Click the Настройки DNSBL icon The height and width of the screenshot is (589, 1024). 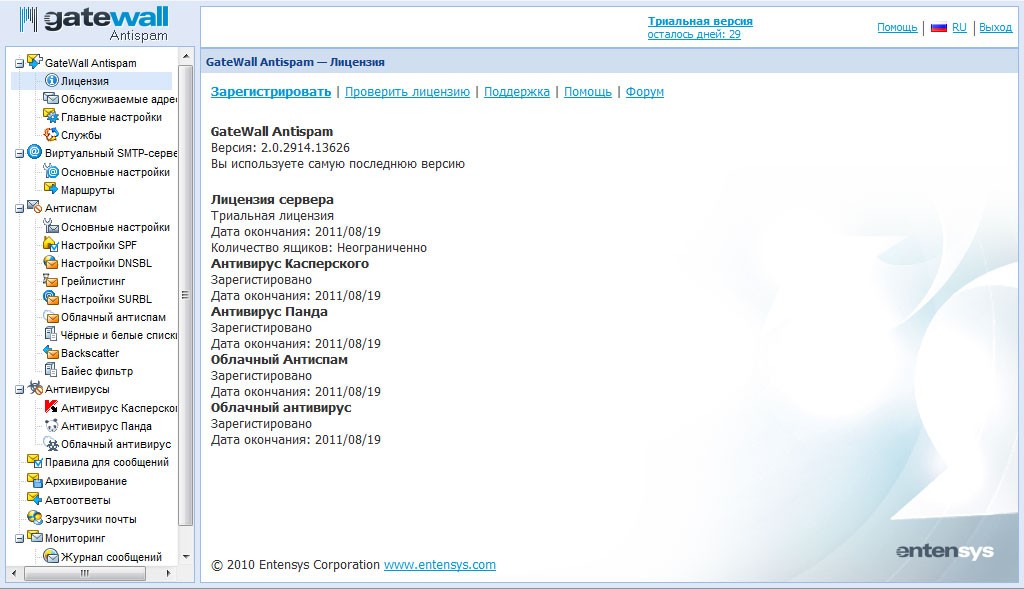(51, 262)
